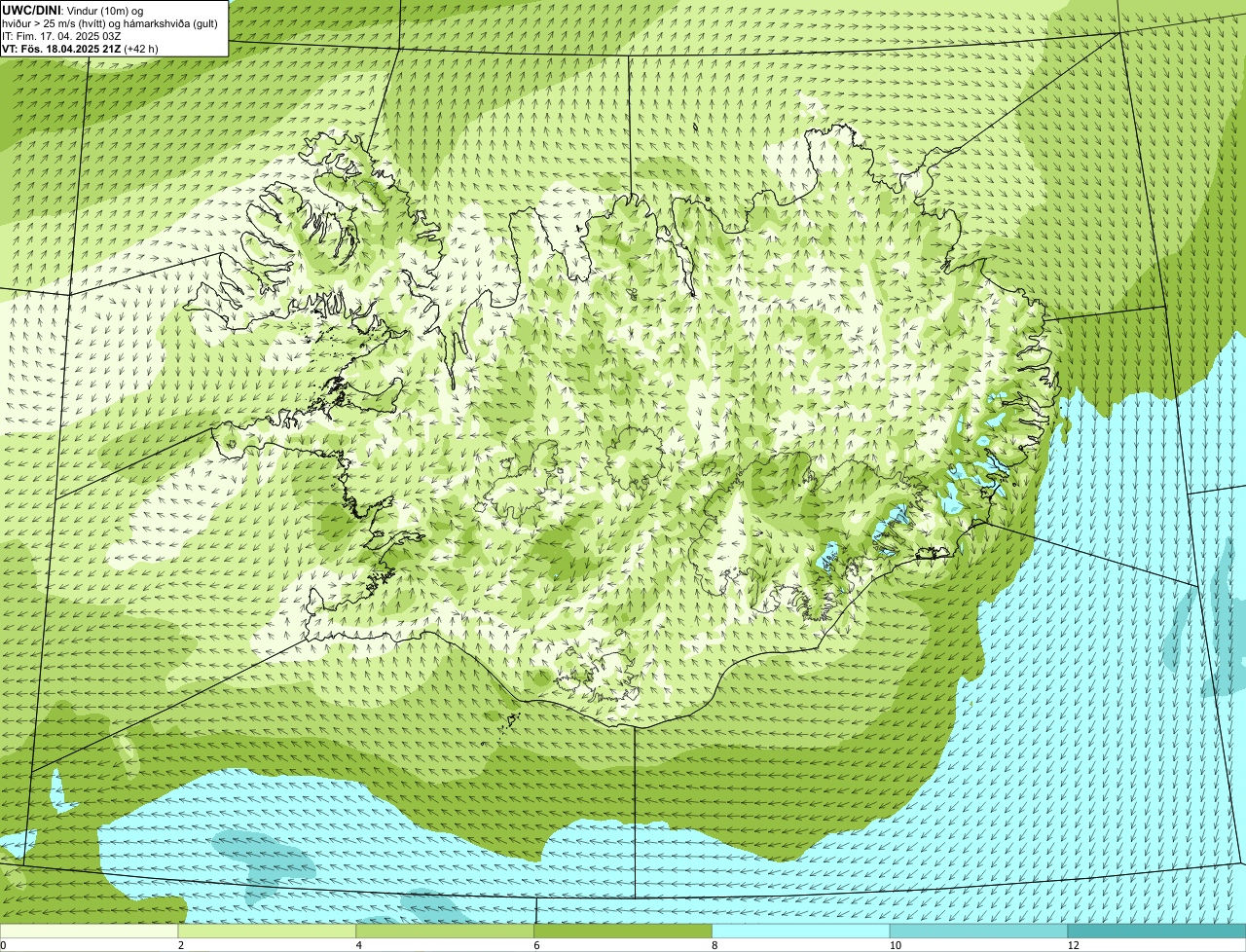This screenshot has width=1246, height=952.
Task: Click the 'IT: Fim. 17. 04. 2025 03Z' line
Action: pyautogui.click(x=62, y=36)
